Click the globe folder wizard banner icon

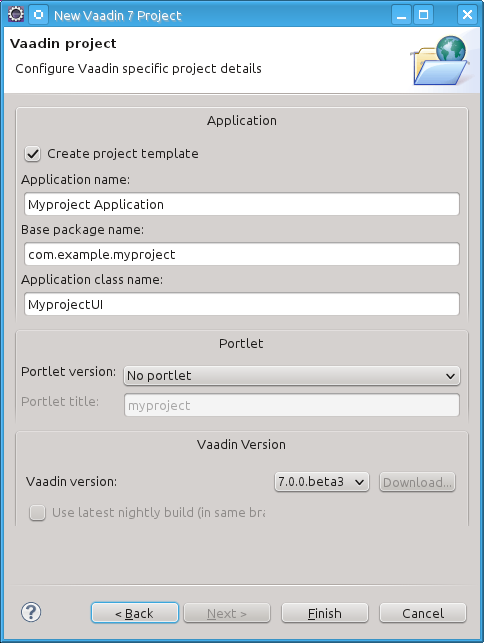coord(440,60)
